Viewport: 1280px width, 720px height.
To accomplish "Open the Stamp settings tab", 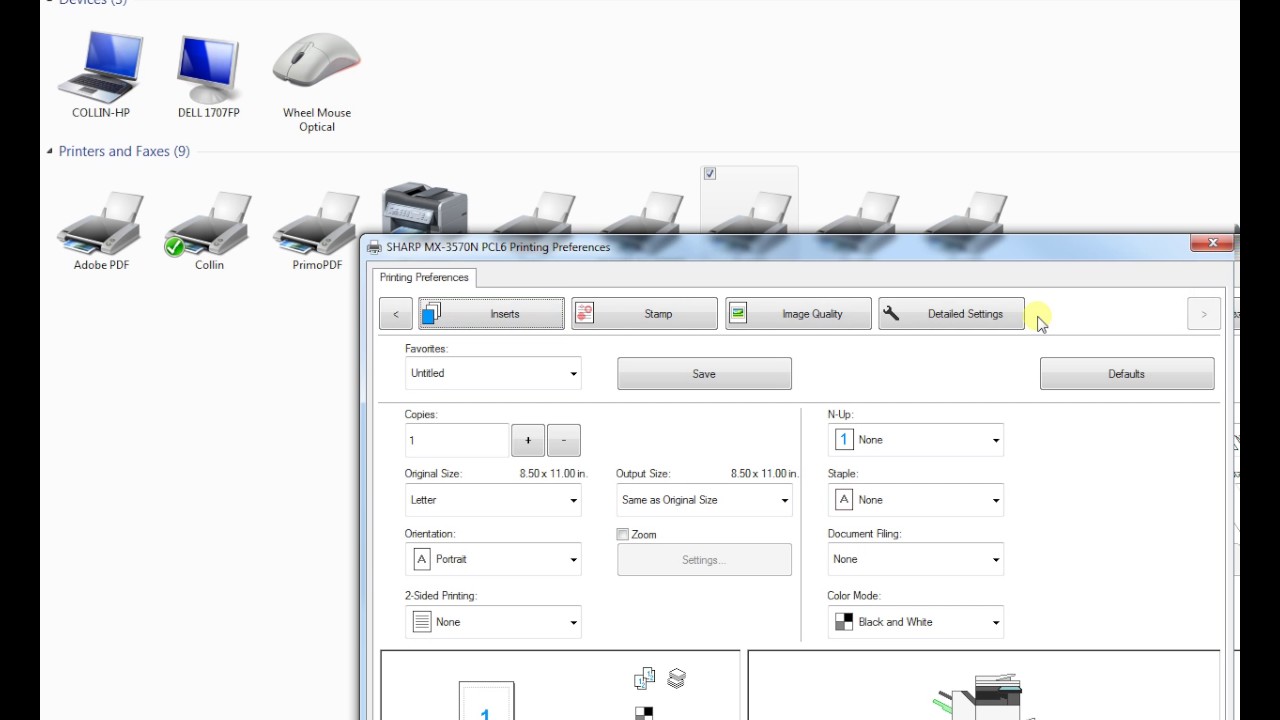I will click(x=644, y=314).
